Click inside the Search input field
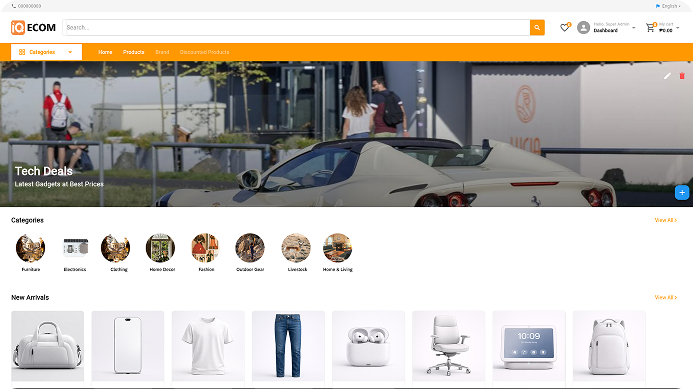 (296, 27)
